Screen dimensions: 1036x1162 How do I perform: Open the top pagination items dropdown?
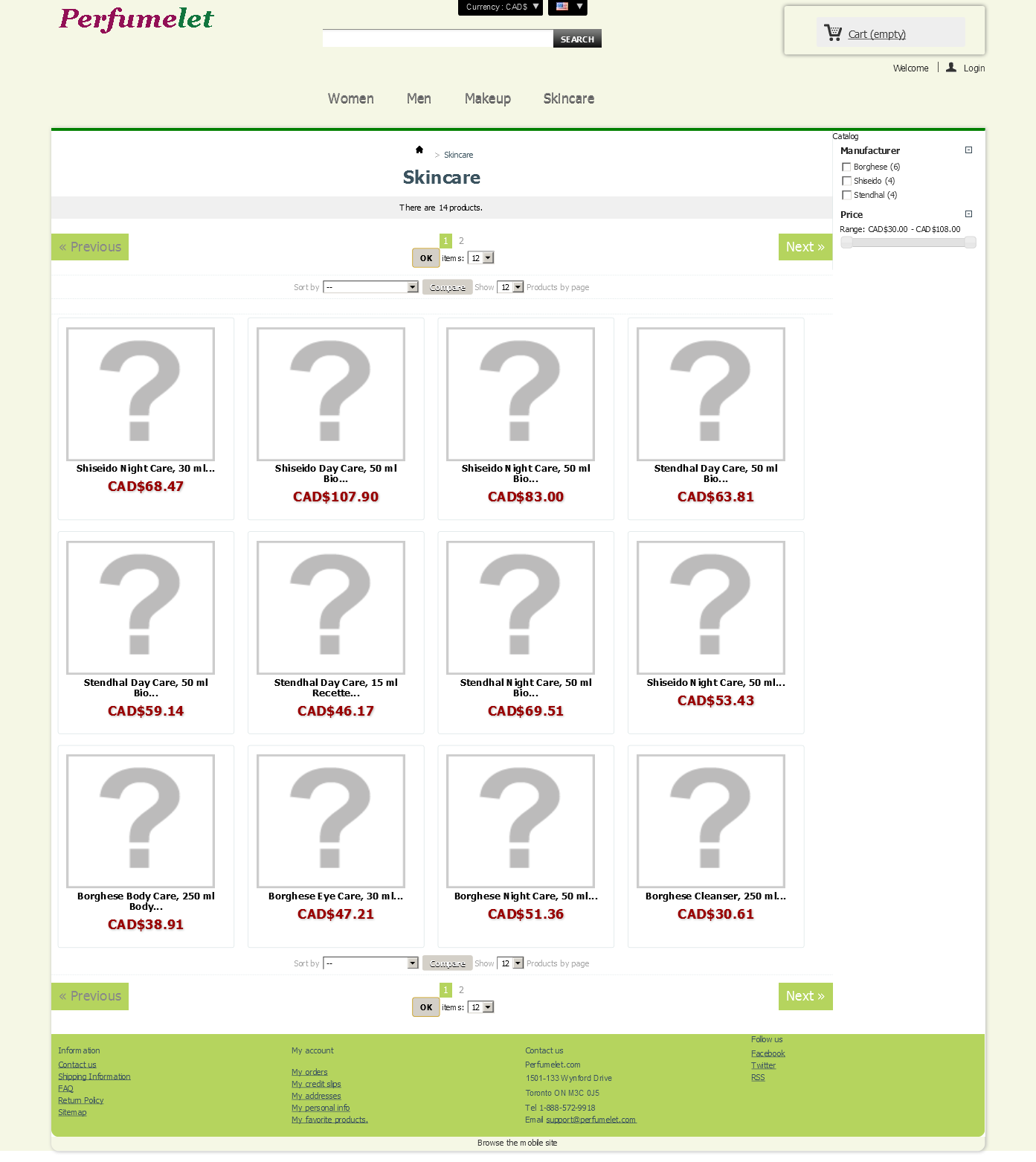(x=480, y=258)
